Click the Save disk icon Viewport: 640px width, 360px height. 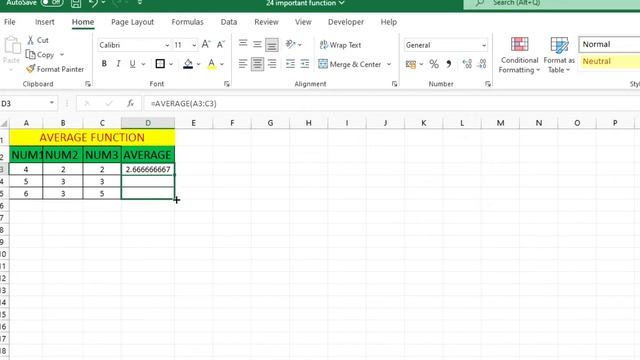point(76,4)
